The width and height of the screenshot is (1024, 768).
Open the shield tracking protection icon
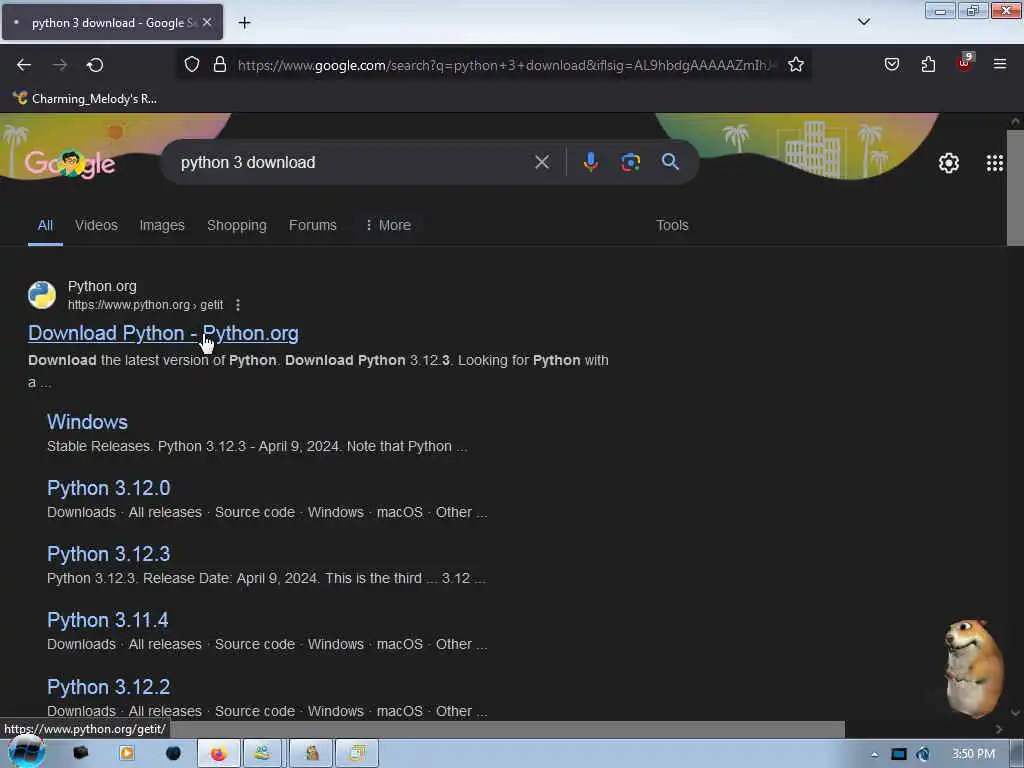pyautogui.click(x=191, y=65)
